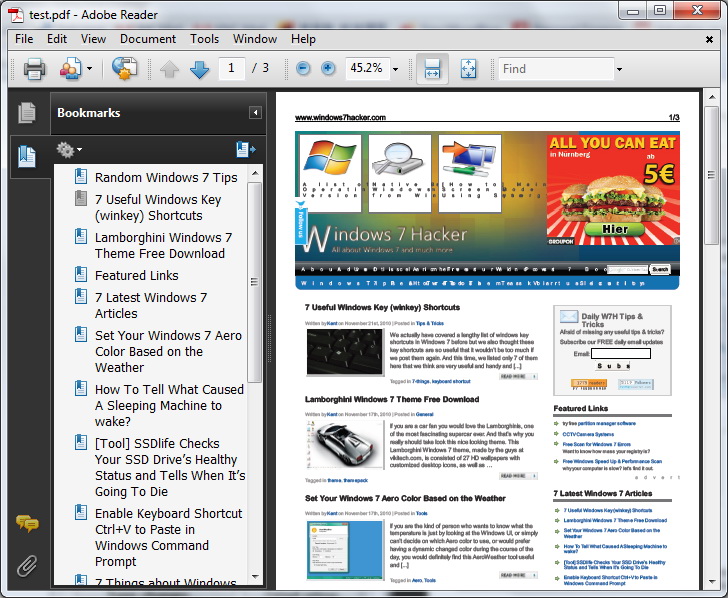Click the globe with star icon
The width and height of the screenshot is (728, 598).
pyautogui.click(x=124, y=69)
